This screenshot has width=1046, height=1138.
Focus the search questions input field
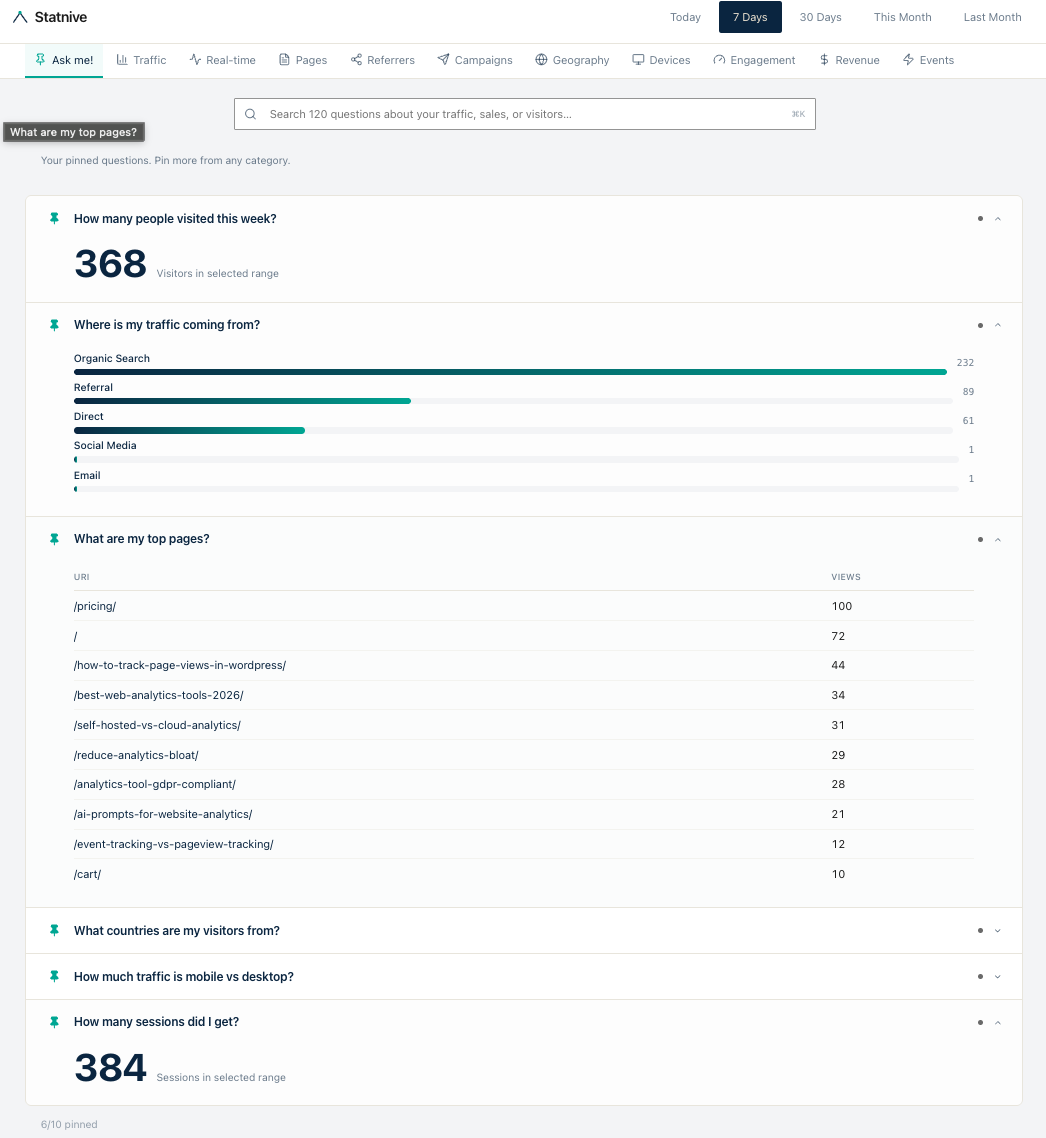pos(525,114)
